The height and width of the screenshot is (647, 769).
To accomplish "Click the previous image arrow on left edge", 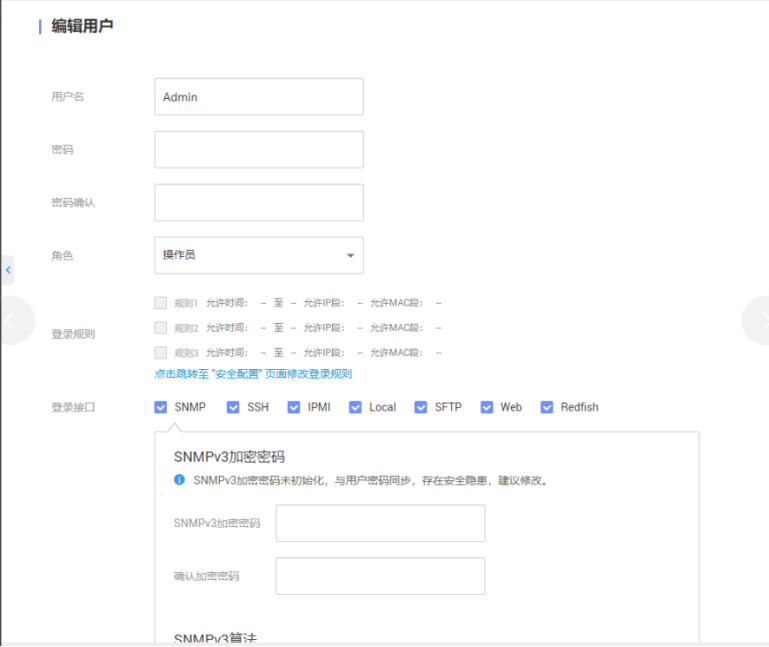I will pyautogui.click(x=12, y=320).
